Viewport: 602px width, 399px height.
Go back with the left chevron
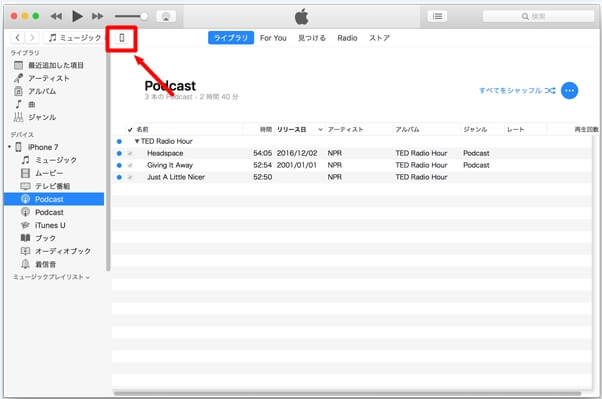click(x=17, y=38)
